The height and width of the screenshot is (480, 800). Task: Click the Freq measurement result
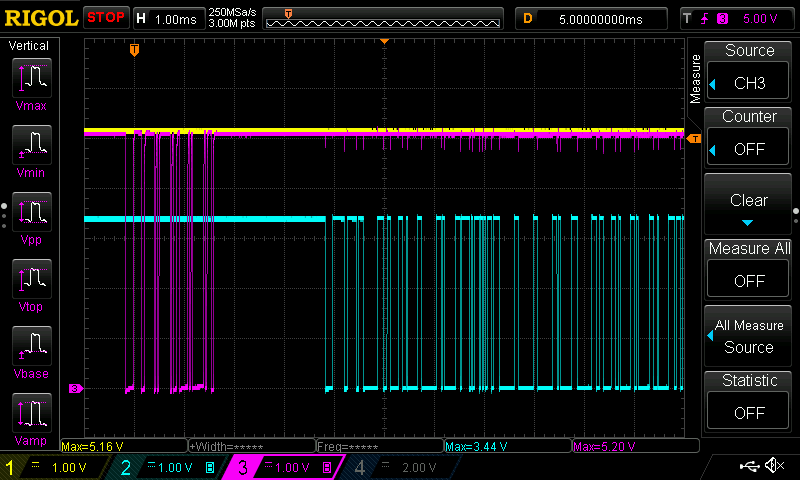pos(380,446)
